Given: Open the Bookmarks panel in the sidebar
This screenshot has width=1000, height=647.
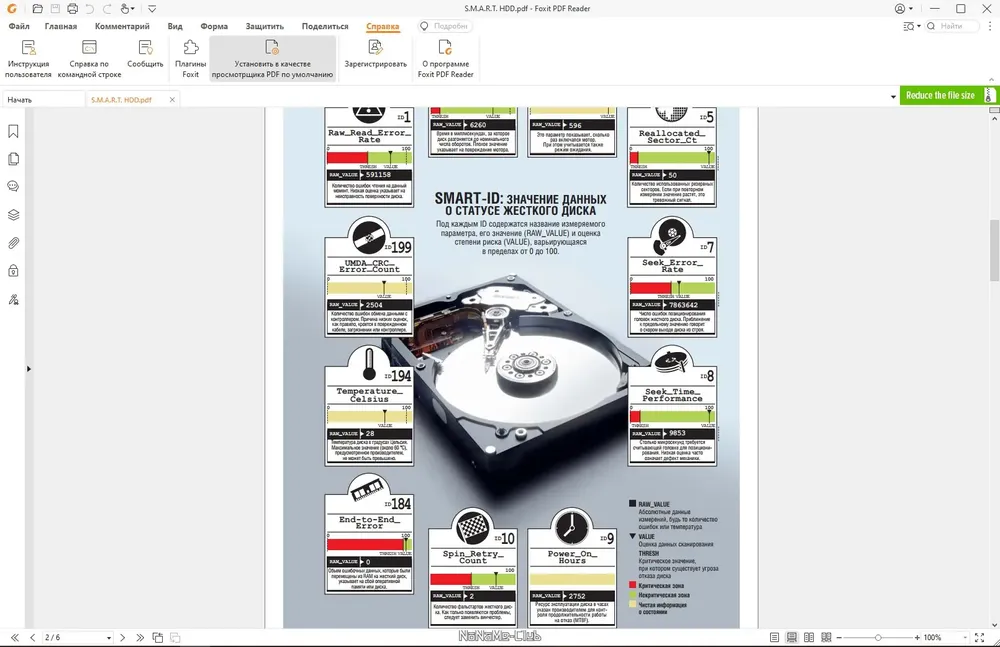Looking at the screenshot, I should [x=14, y=131].
